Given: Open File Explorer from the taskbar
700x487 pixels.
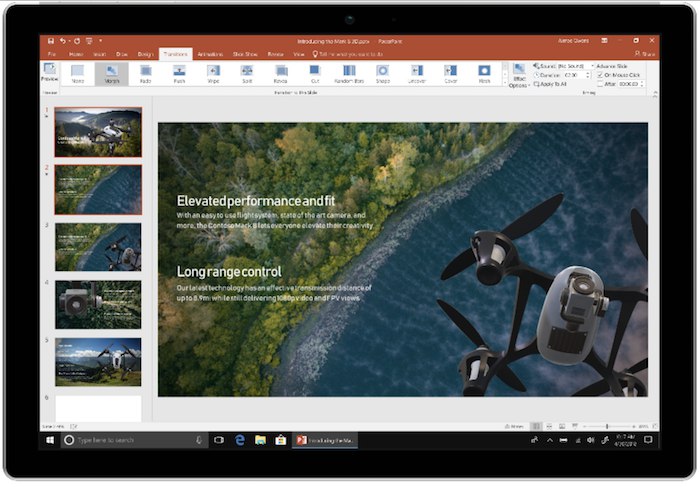Looking at the screenshot, I should tap(260, 440).
